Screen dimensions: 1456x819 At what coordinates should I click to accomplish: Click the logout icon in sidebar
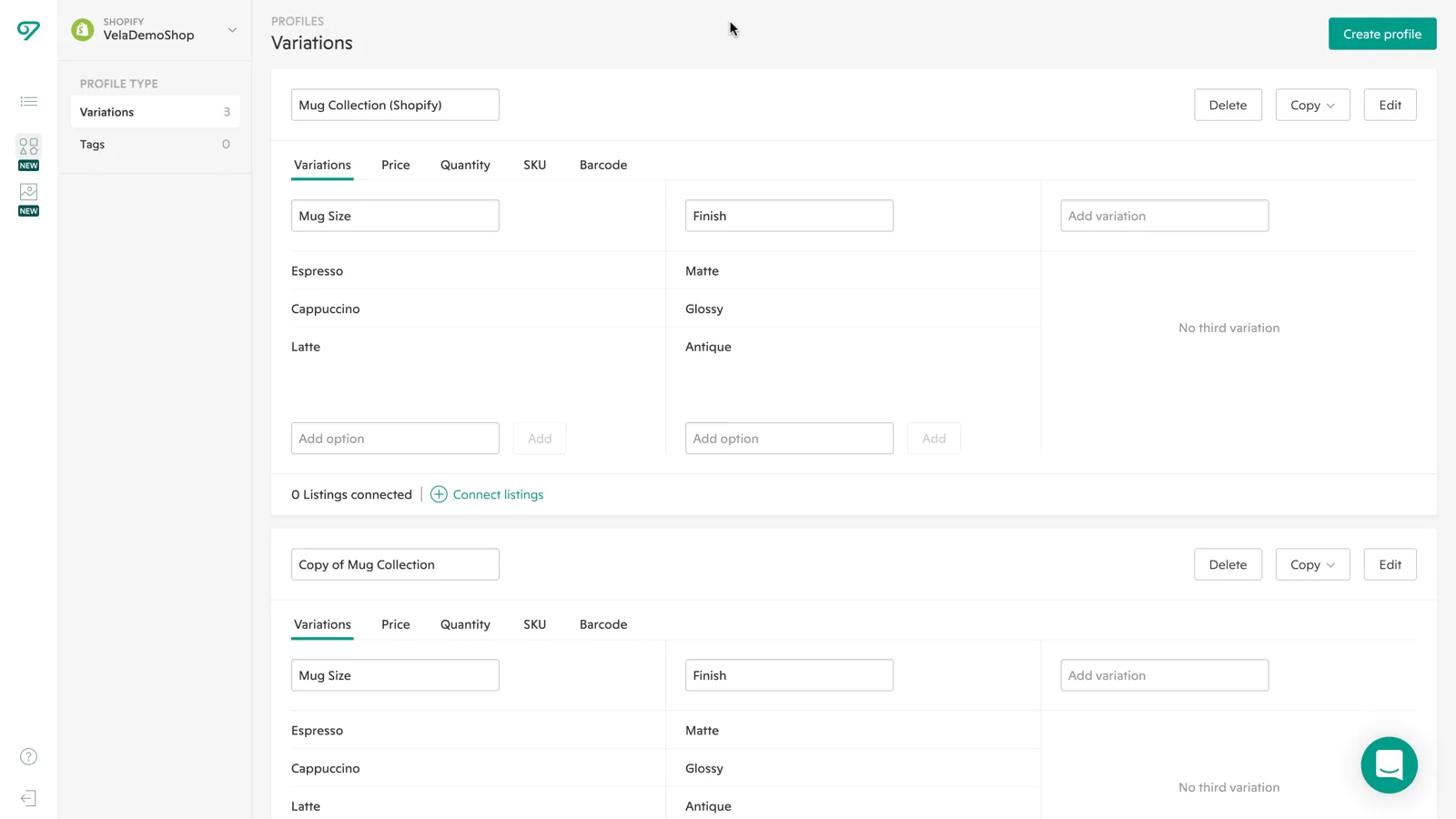pyautogui.click(x=28, y=798)
